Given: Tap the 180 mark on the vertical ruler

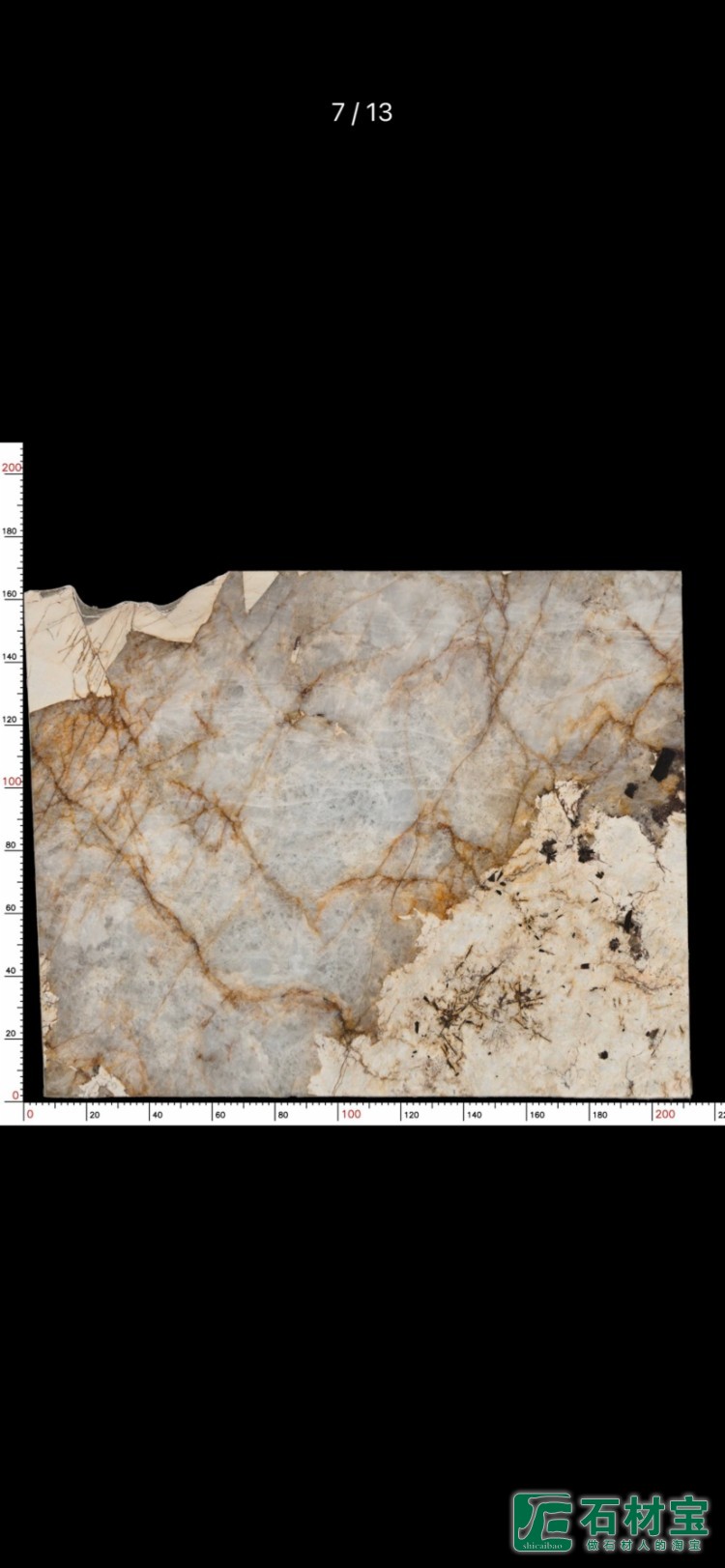Looking at the screenshot, I should [11, 531].
